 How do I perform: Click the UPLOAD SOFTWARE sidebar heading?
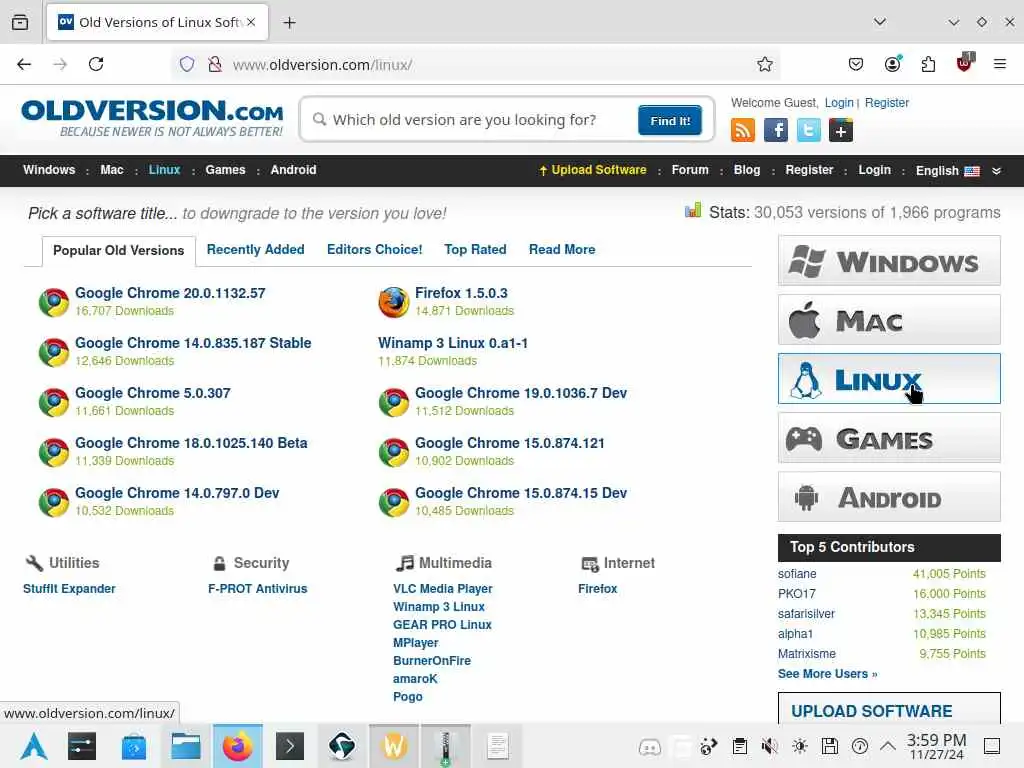coord(871,711)
